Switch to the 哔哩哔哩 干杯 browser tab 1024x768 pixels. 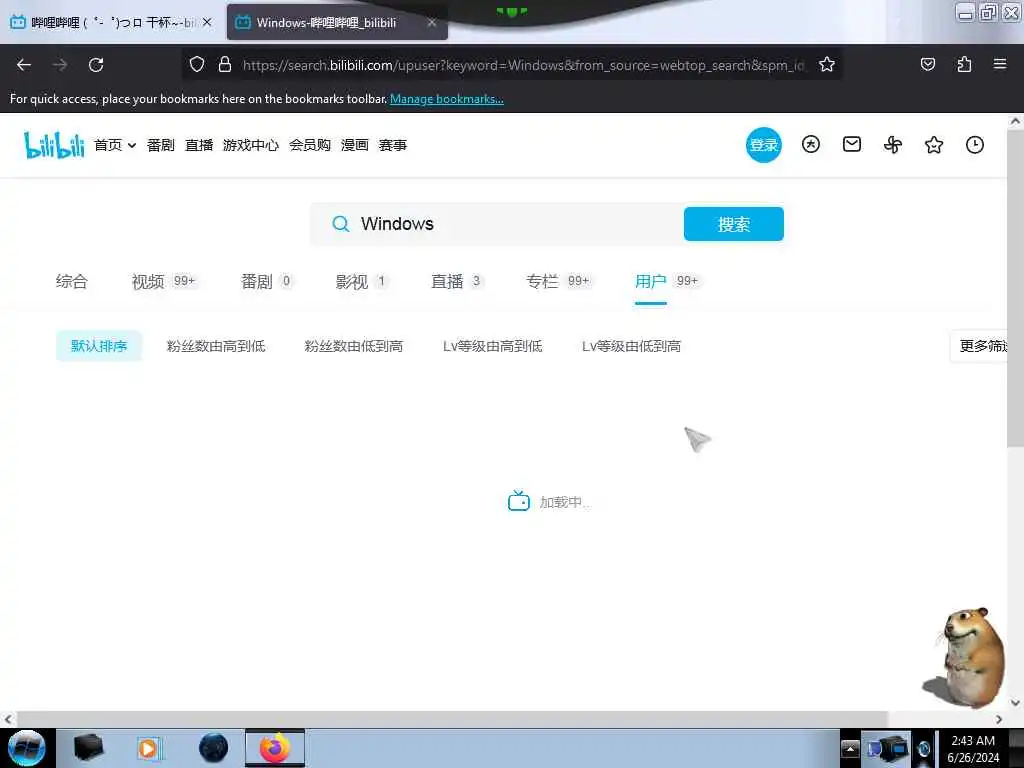[x=111, y=22]
